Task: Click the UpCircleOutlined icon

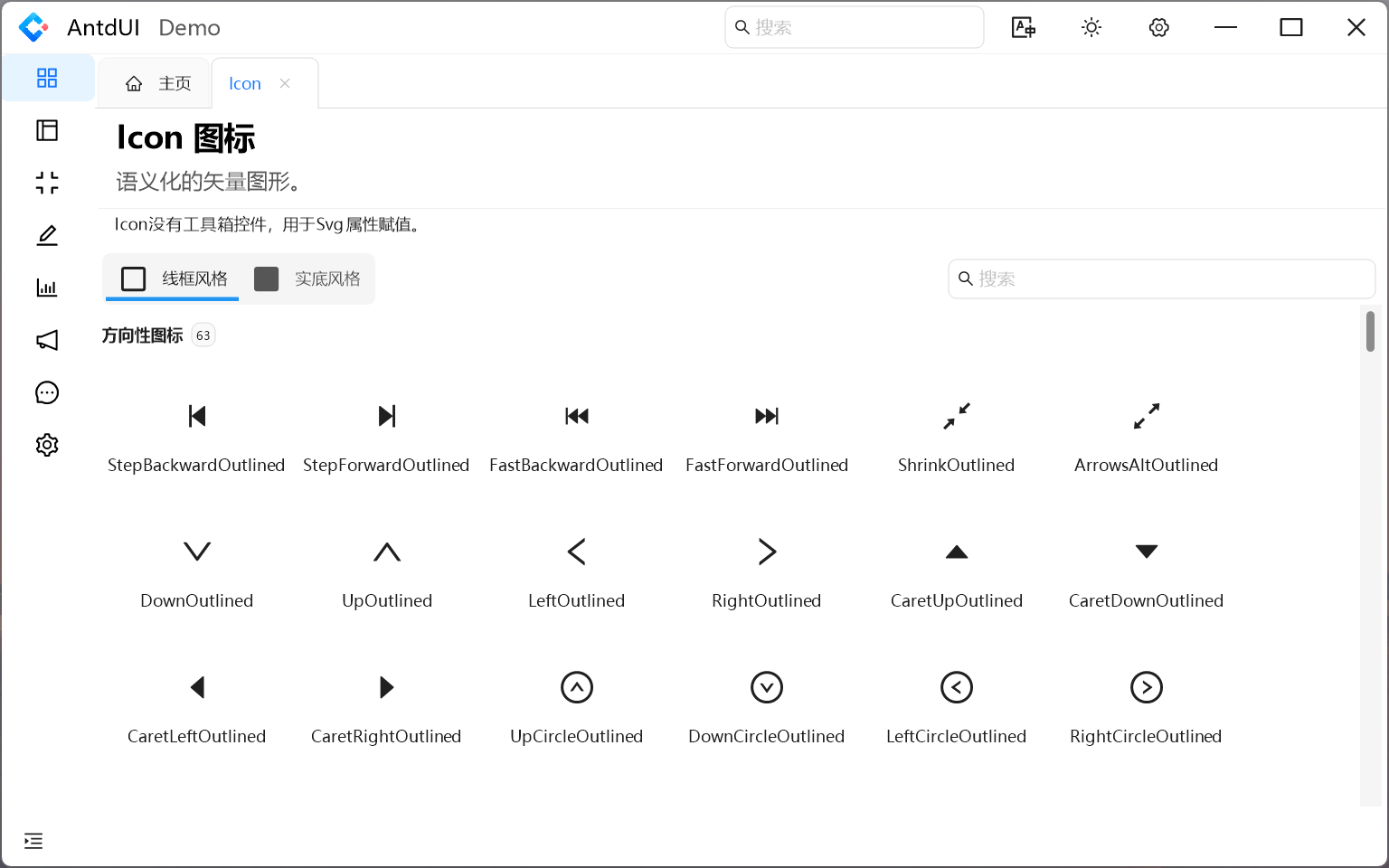Action: click(576, 687)
